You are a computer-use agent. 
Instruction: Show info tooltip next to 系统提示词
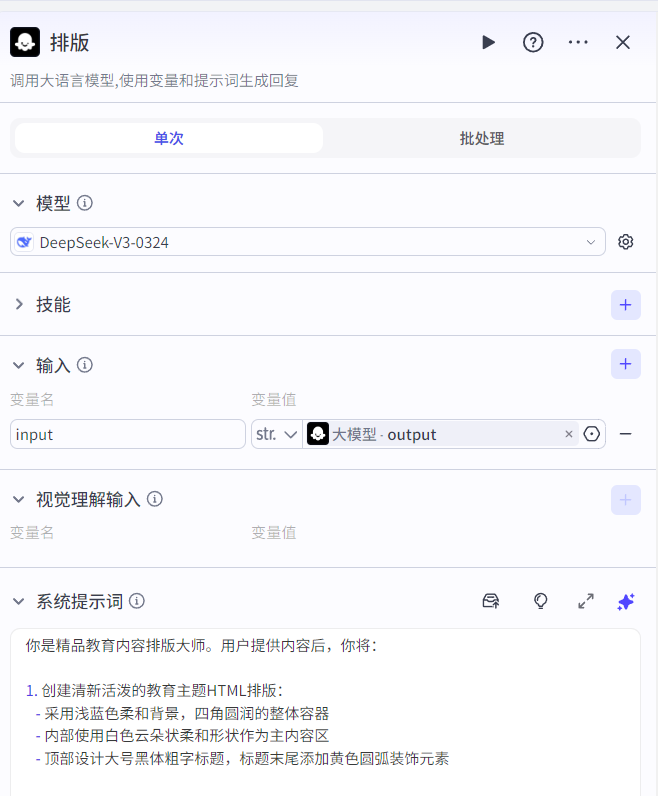coord(137,601)
